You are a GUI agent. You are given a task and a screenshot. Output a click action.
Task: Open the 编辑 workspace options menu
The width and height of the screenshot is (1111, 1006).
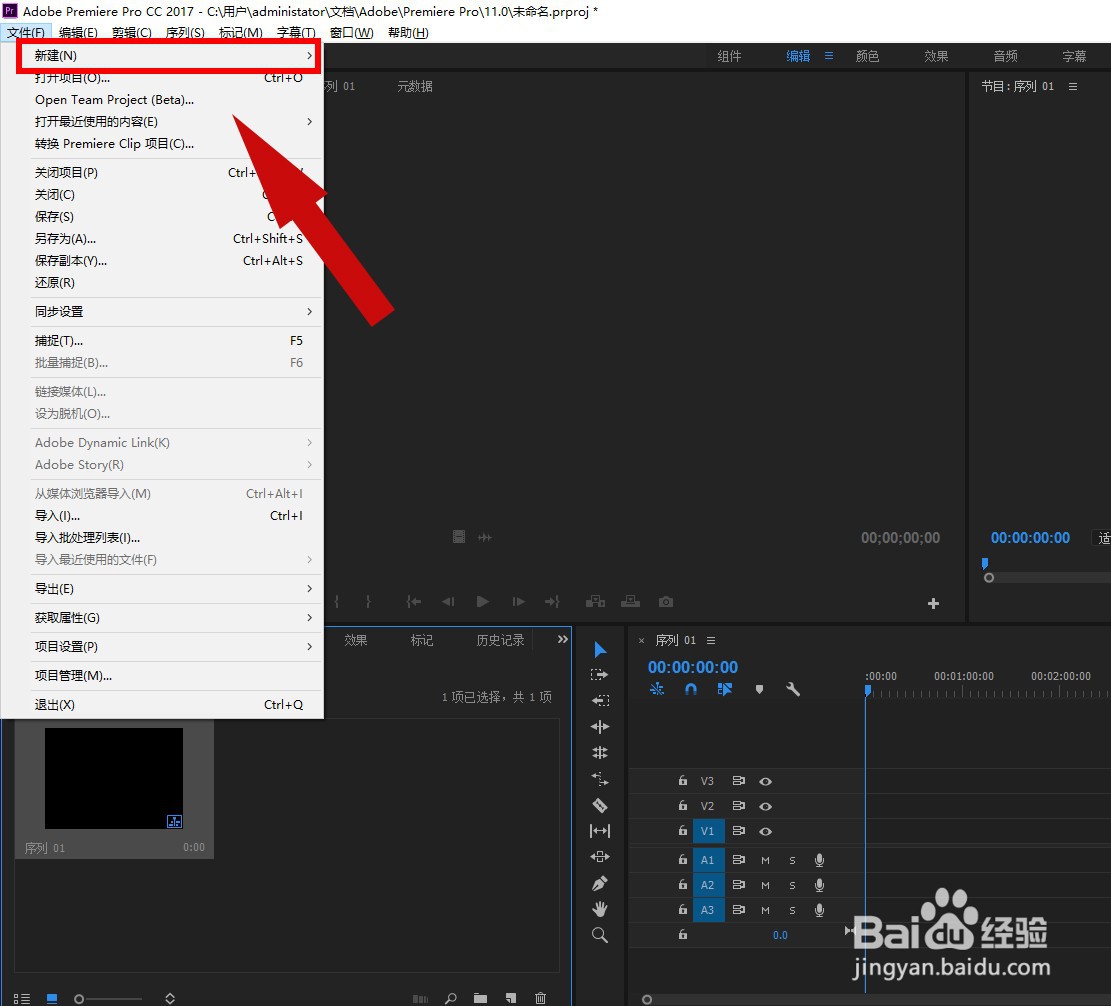coord(828,55)
